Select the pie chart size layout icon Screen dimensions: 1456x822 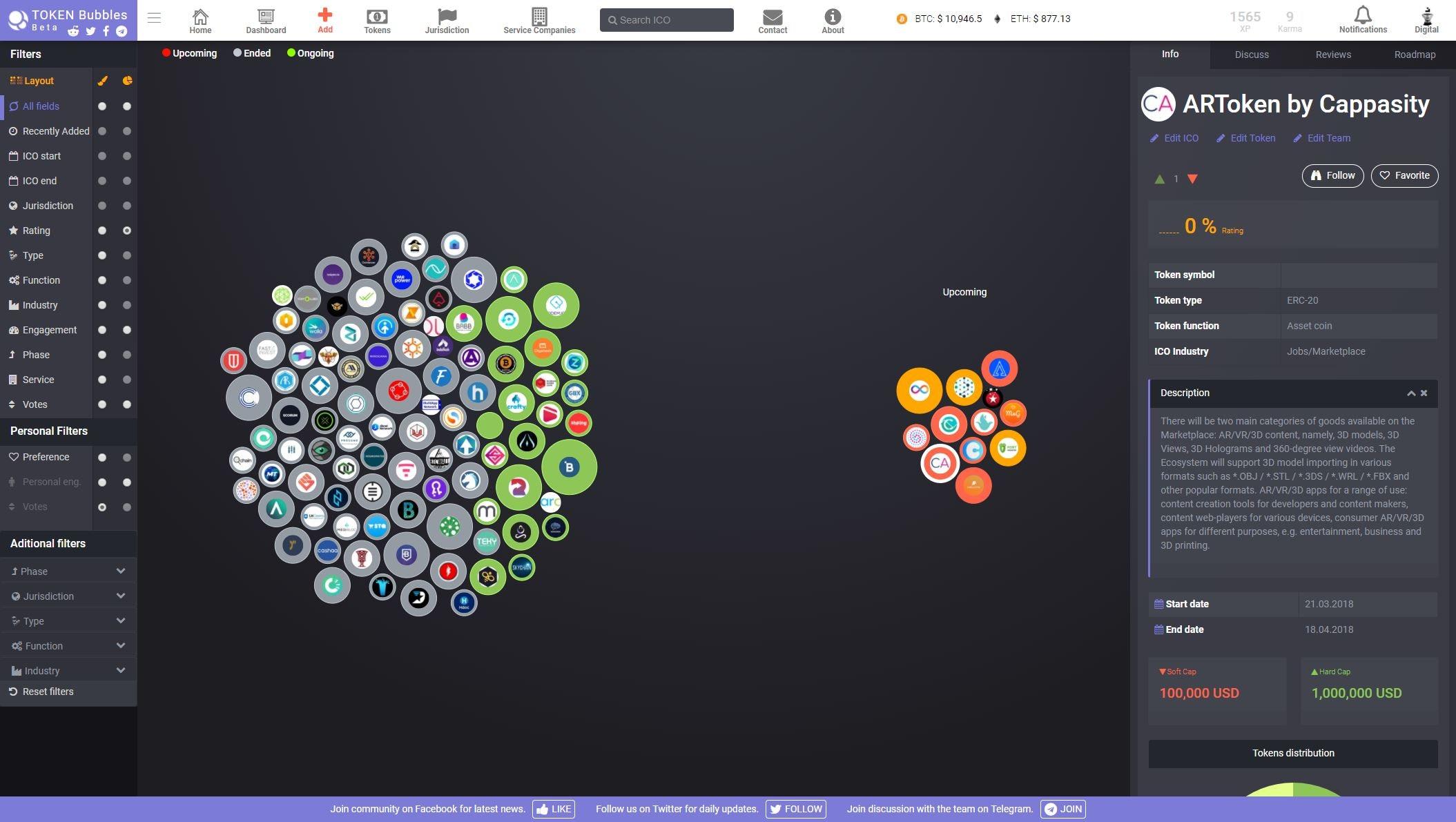tap(127, 81)
